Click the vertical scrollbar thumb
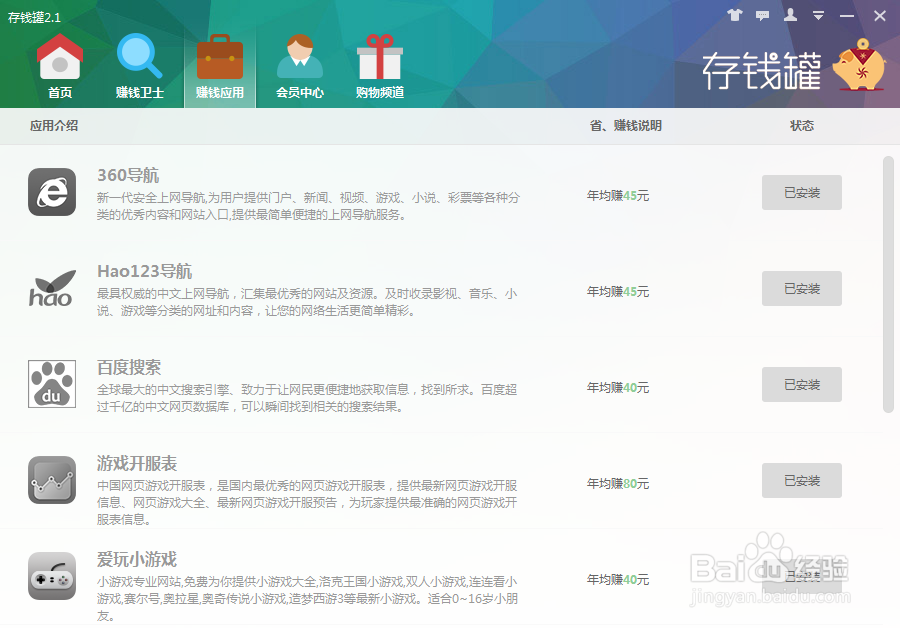 888,284
